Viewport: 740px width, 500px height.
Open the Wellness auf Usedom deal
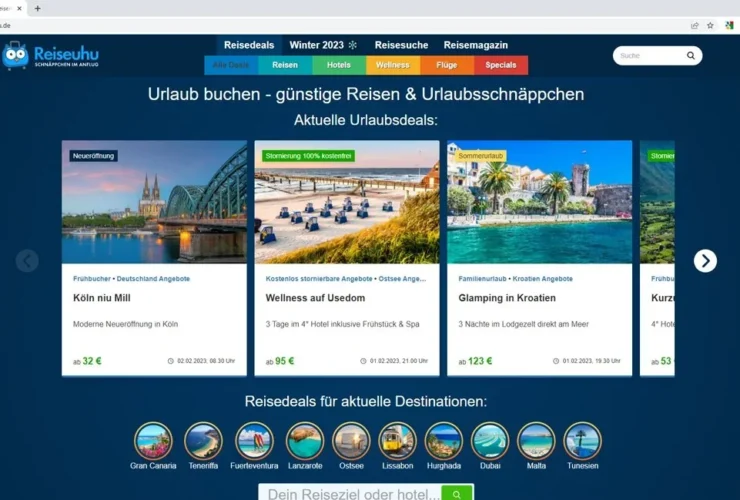(315, 298)
